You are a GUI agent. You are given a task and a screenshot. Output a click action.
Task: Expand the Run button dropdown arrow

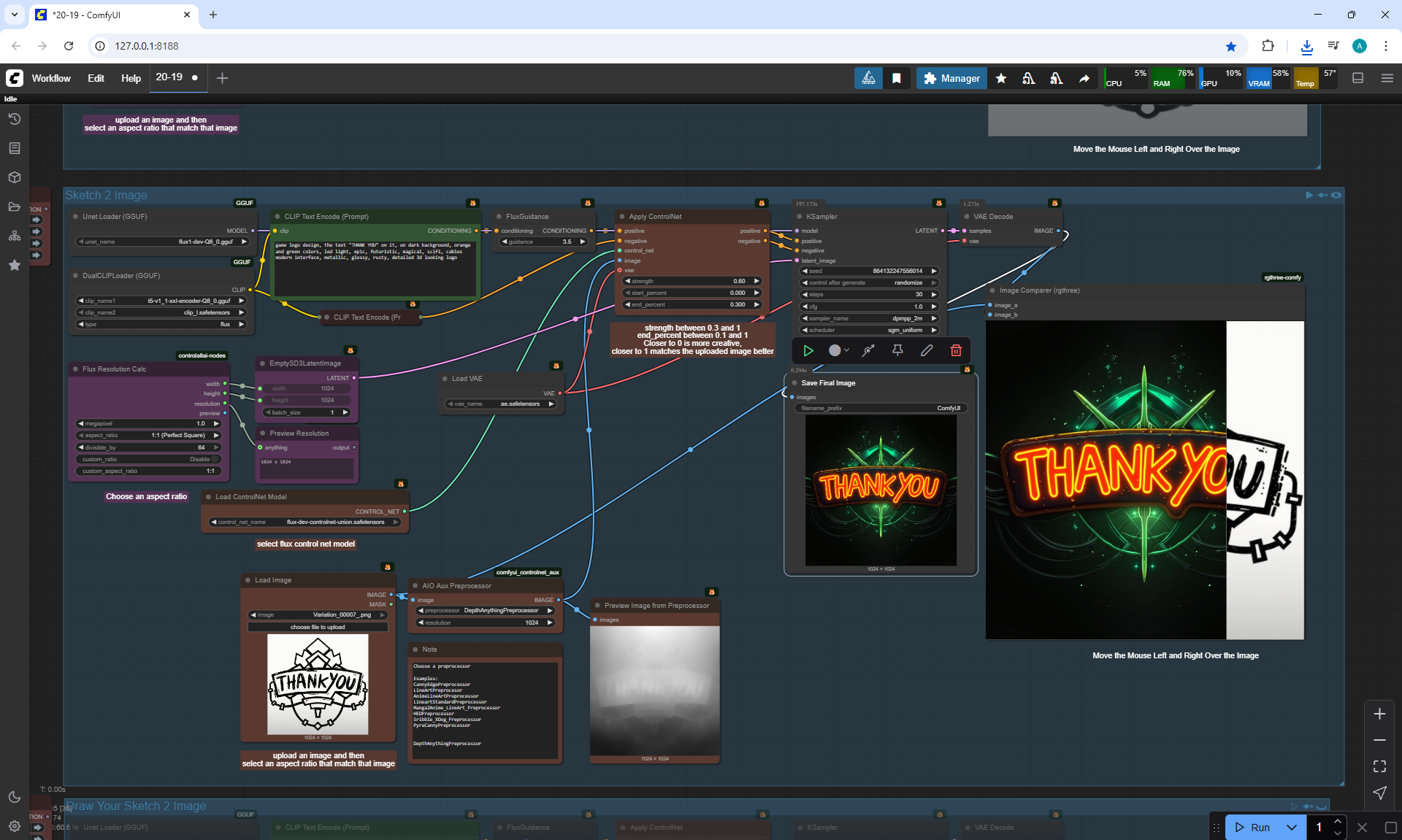tap(1291, 827)
